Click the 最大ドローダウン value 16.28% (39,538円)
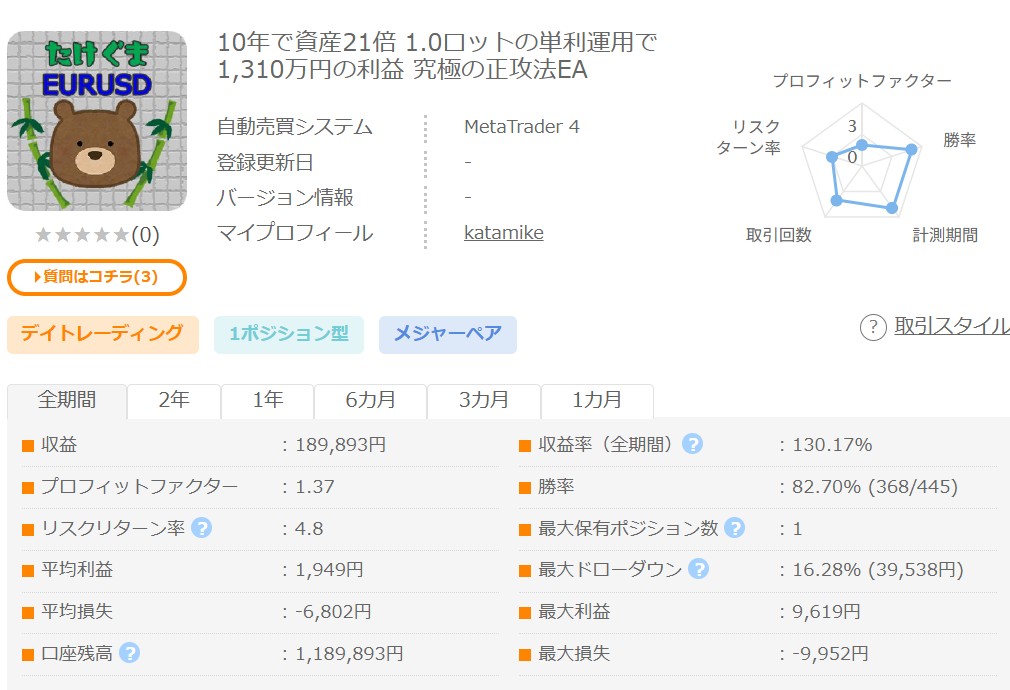Screen dimensions: 1010x690 [878, 570]
